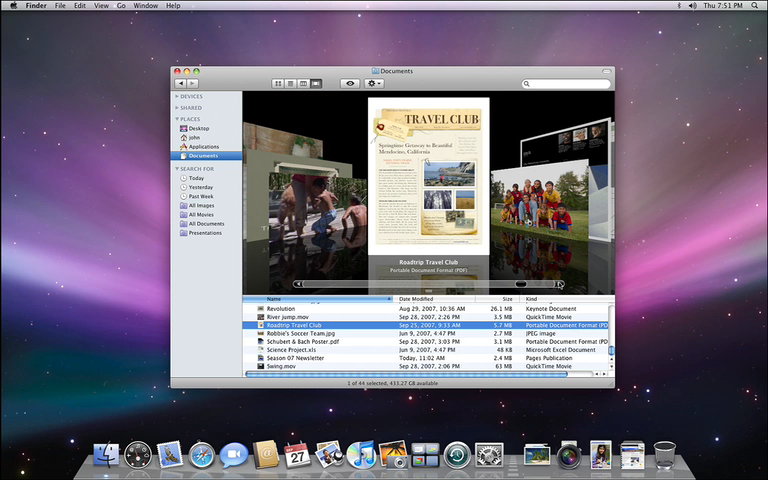Go forward with the Finder toolbar arrow
Viewport: 768px width, 480px height.
tap(192, 84)
